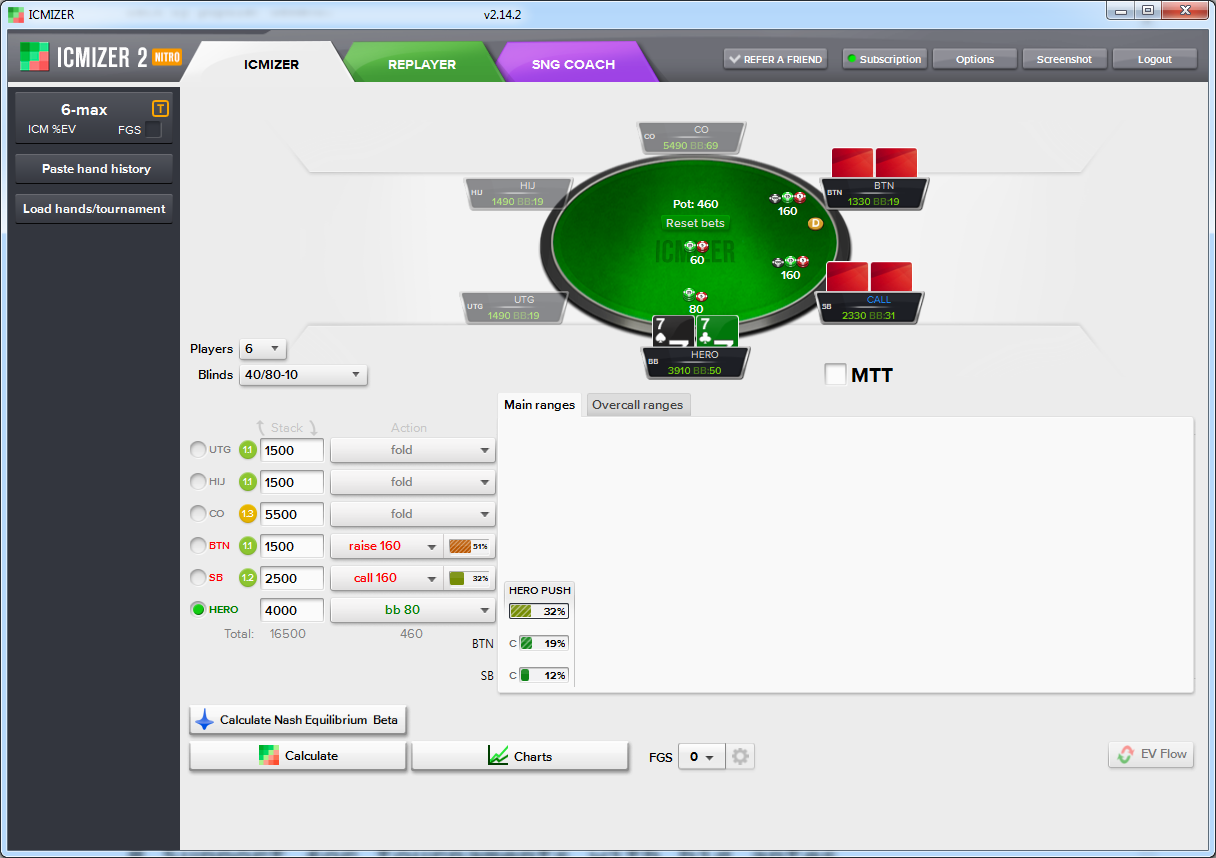
Task: Click the Nash Equilibrium star icon
Action: (204, 720)
